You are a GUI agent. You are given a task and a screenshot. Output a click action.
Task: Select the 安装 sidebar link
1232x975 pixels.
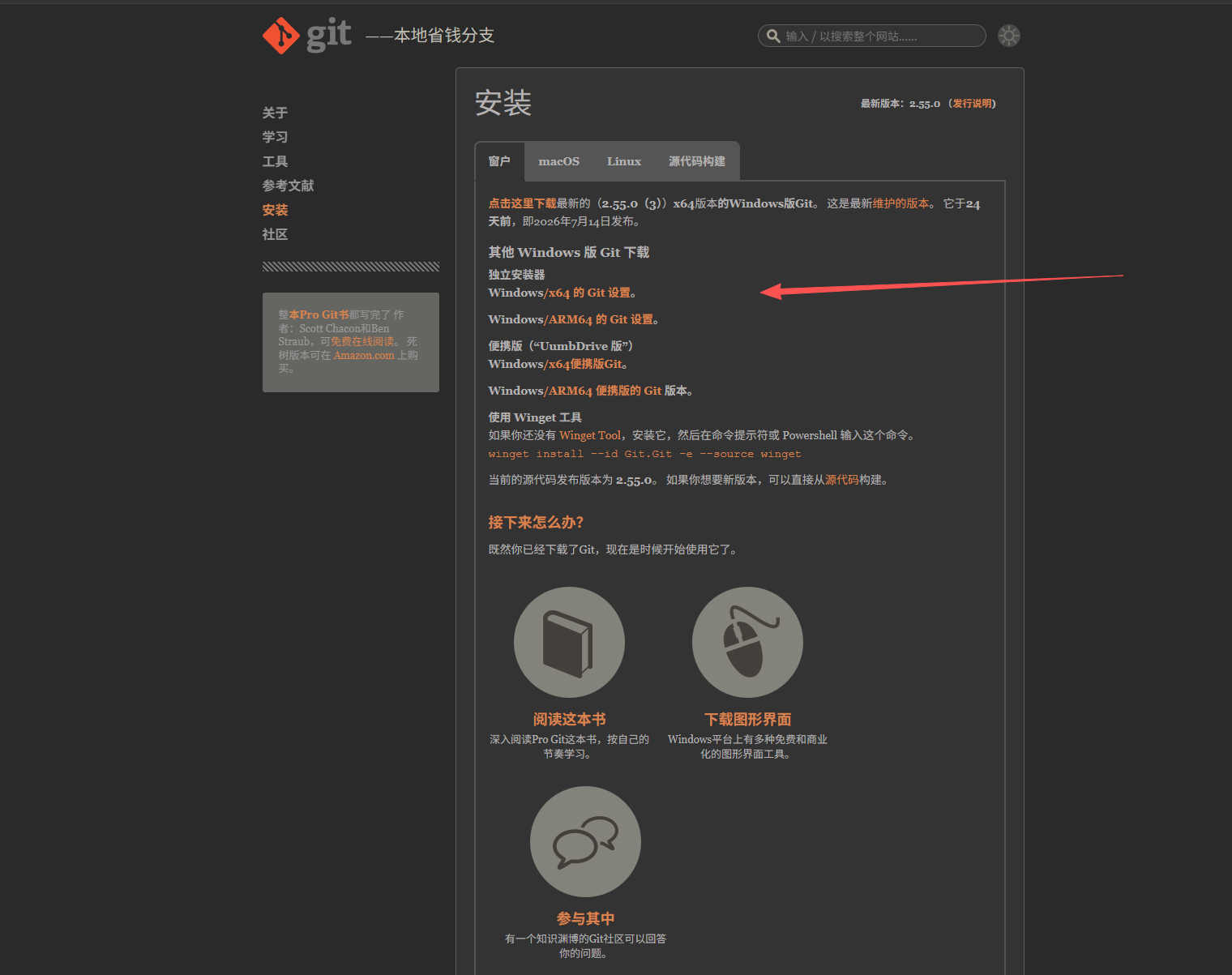[x=275, y=210]
